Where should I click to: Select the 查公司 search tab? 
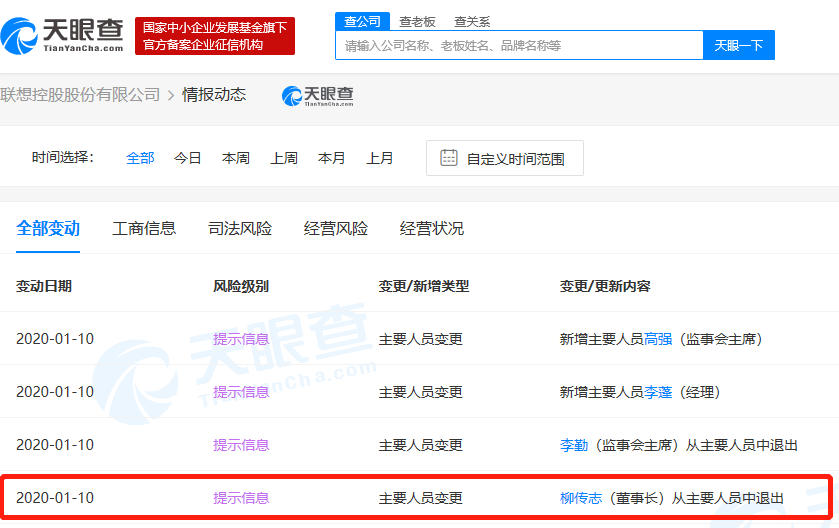coord(362,21)
